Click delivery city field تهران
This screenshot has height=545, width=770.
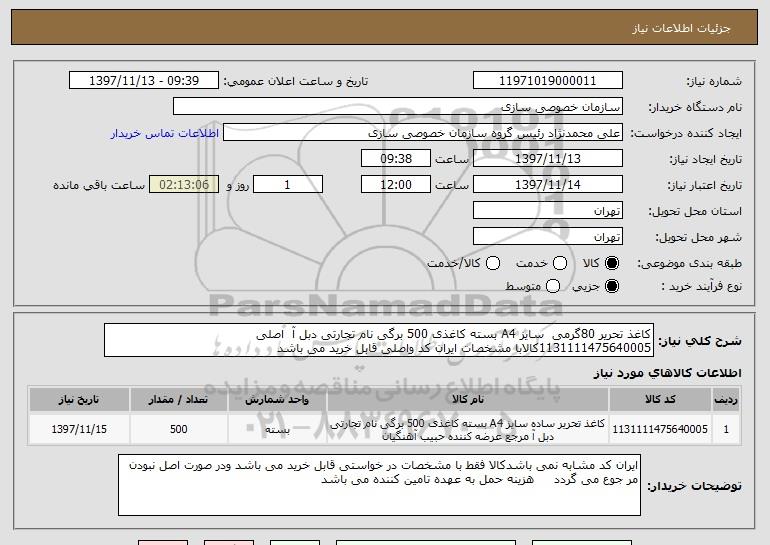(x=548, y=237)
